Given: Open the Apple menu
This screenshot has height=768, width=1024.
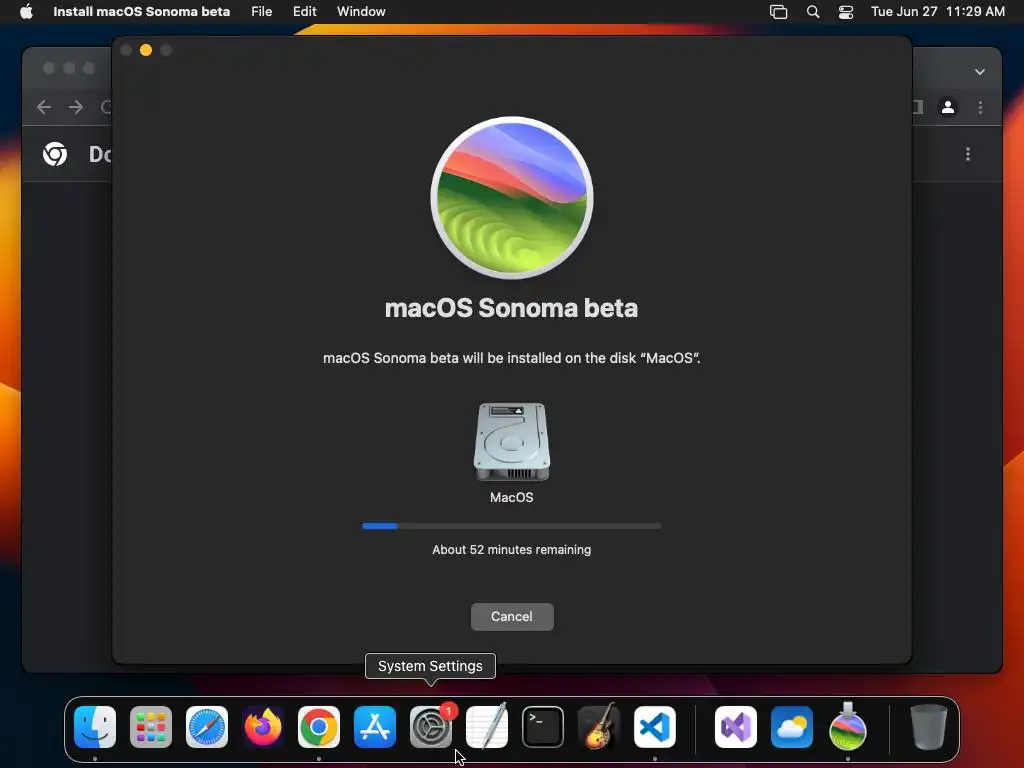Looking at the screenshot, I should pyautogui.click(x=26, y=11).
